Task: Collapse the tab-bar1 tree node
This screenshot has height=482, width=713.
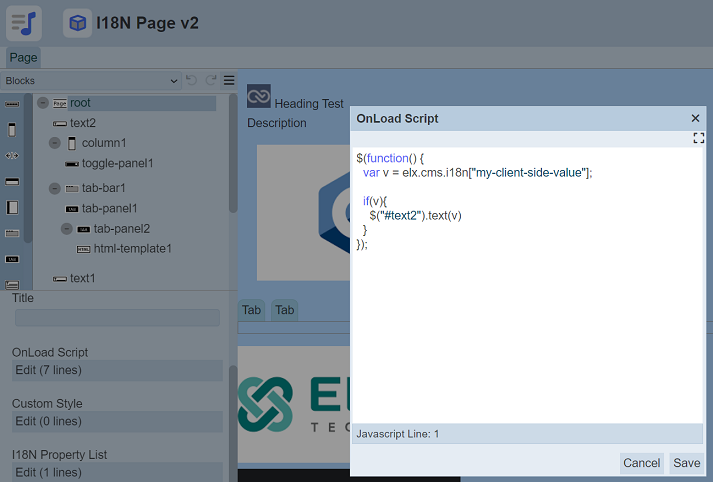Action: tap(55, 188)
